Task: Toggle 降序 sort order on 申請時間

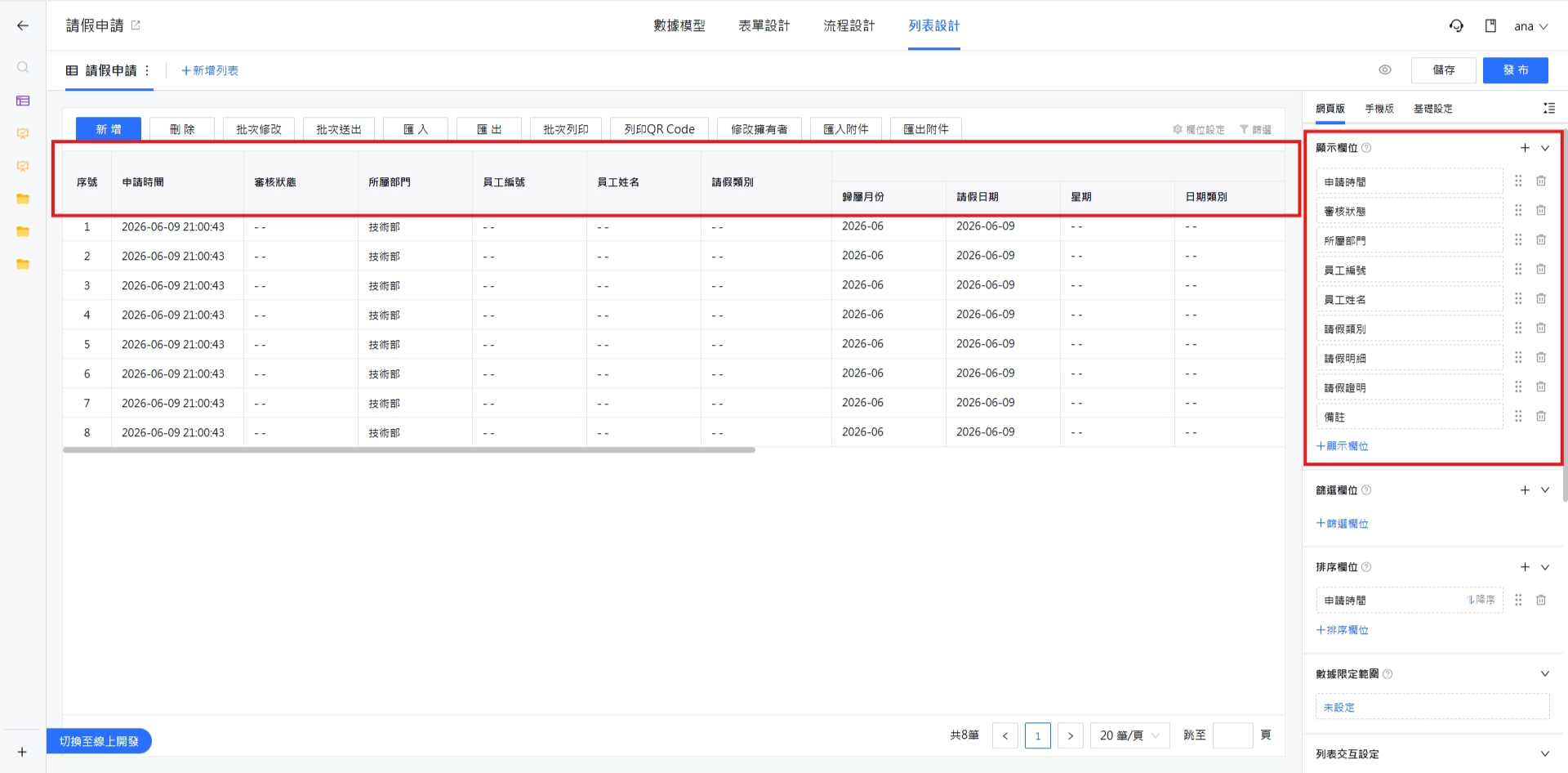Action: [x=1481, y=600]
